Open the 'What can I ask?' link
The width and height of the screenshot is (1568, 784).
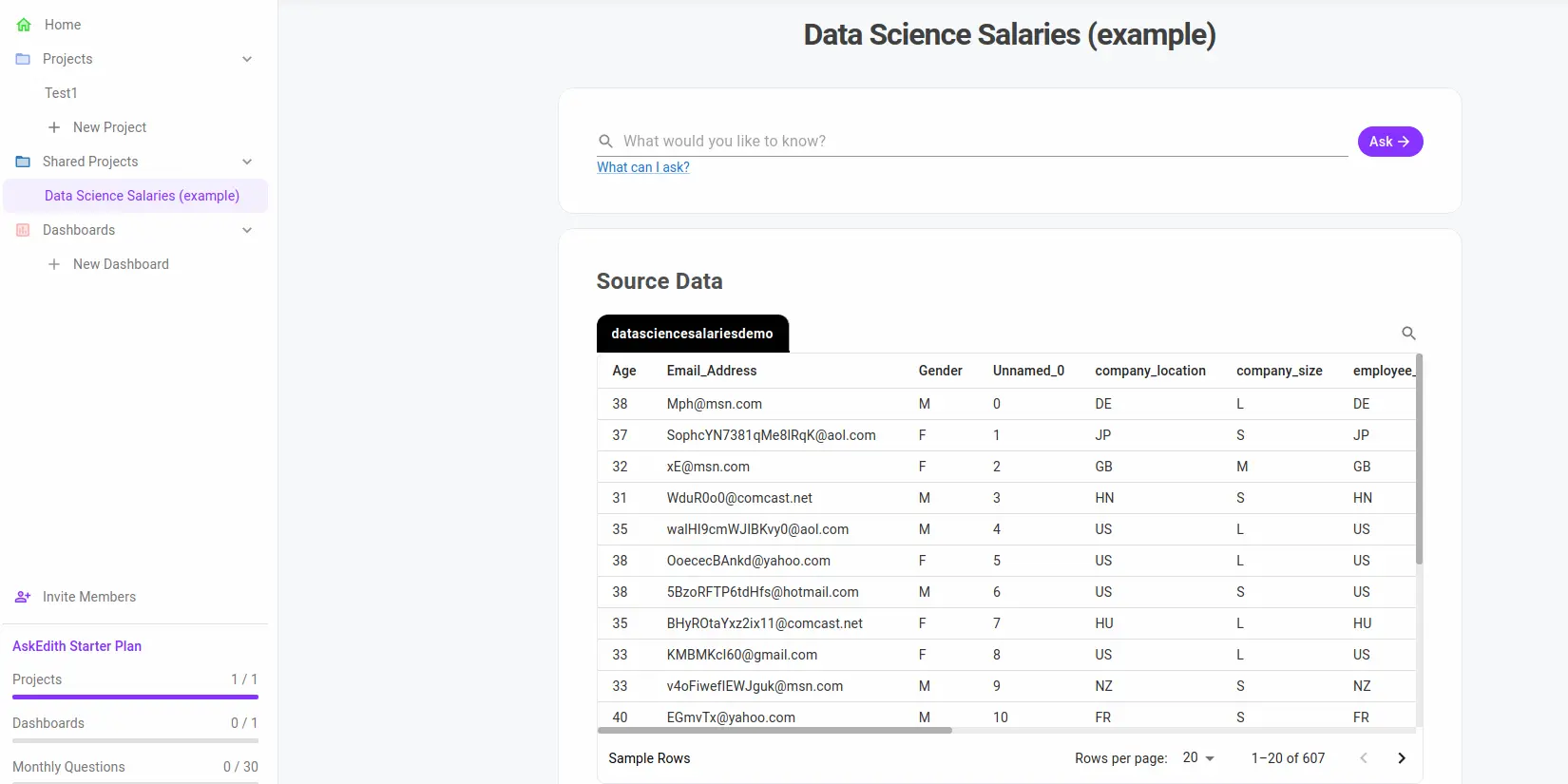643,167
